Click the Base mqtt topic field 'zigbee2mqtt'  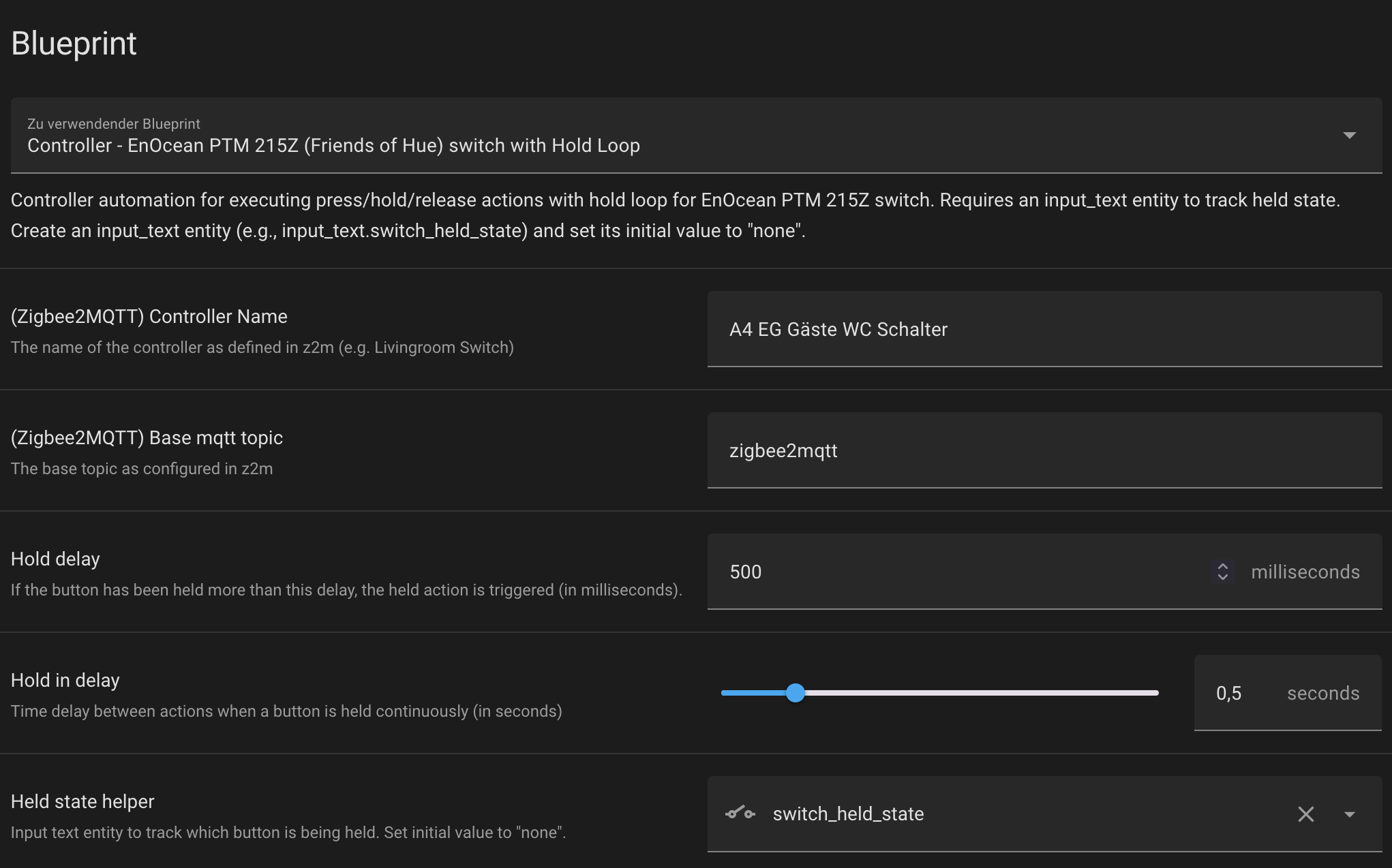pyautogui.click(x=1044, y=450)
